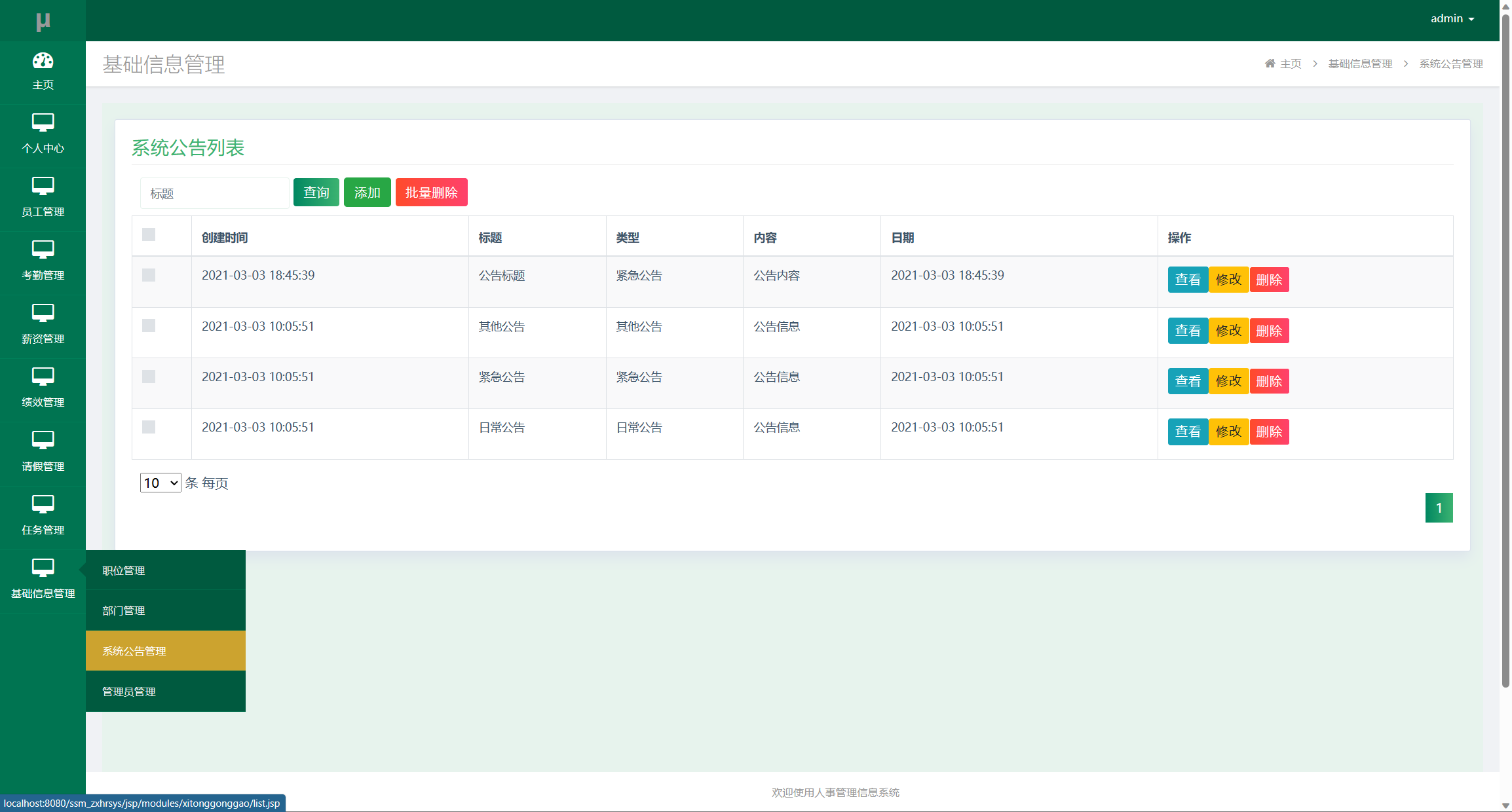This screenshot has height=812, width=1512.
Task: Open the per-page count dropdown
Action: click(161, 483)
